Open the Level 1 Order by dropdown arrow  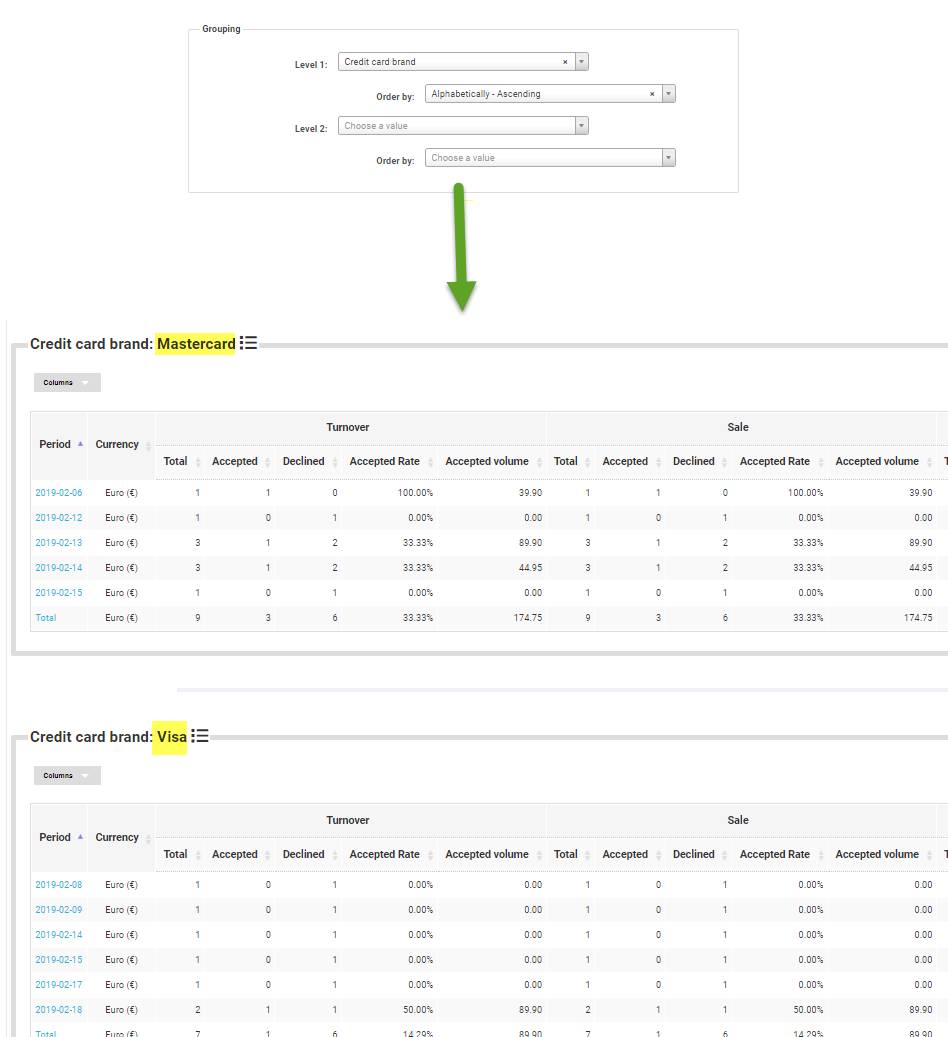668,94
